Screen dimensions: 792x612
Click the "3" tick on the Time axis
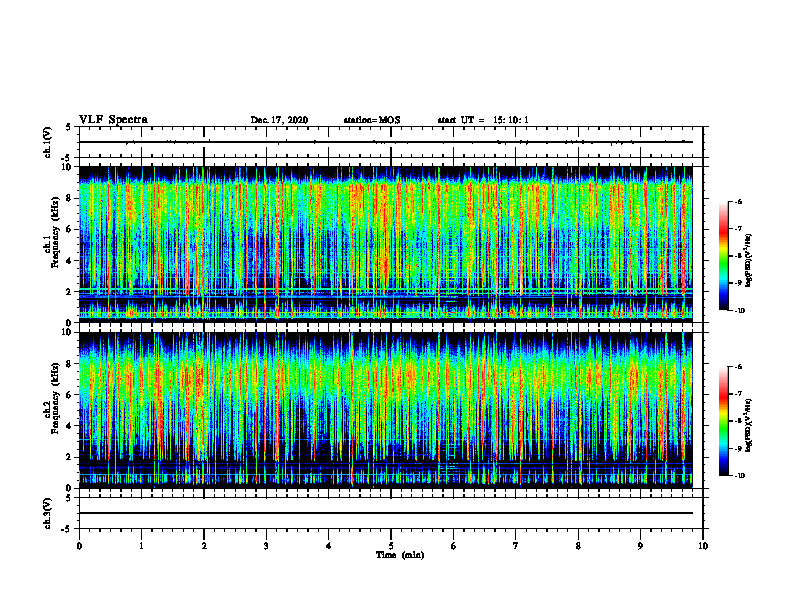[x=266, y=546]
